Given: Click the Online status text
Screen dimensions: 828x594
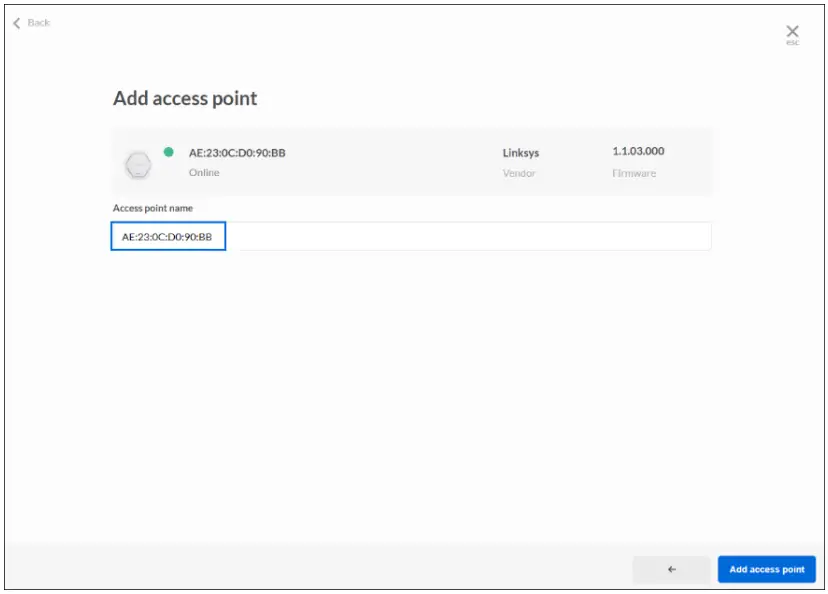Looking at the screenshot, I should point(204,173).
